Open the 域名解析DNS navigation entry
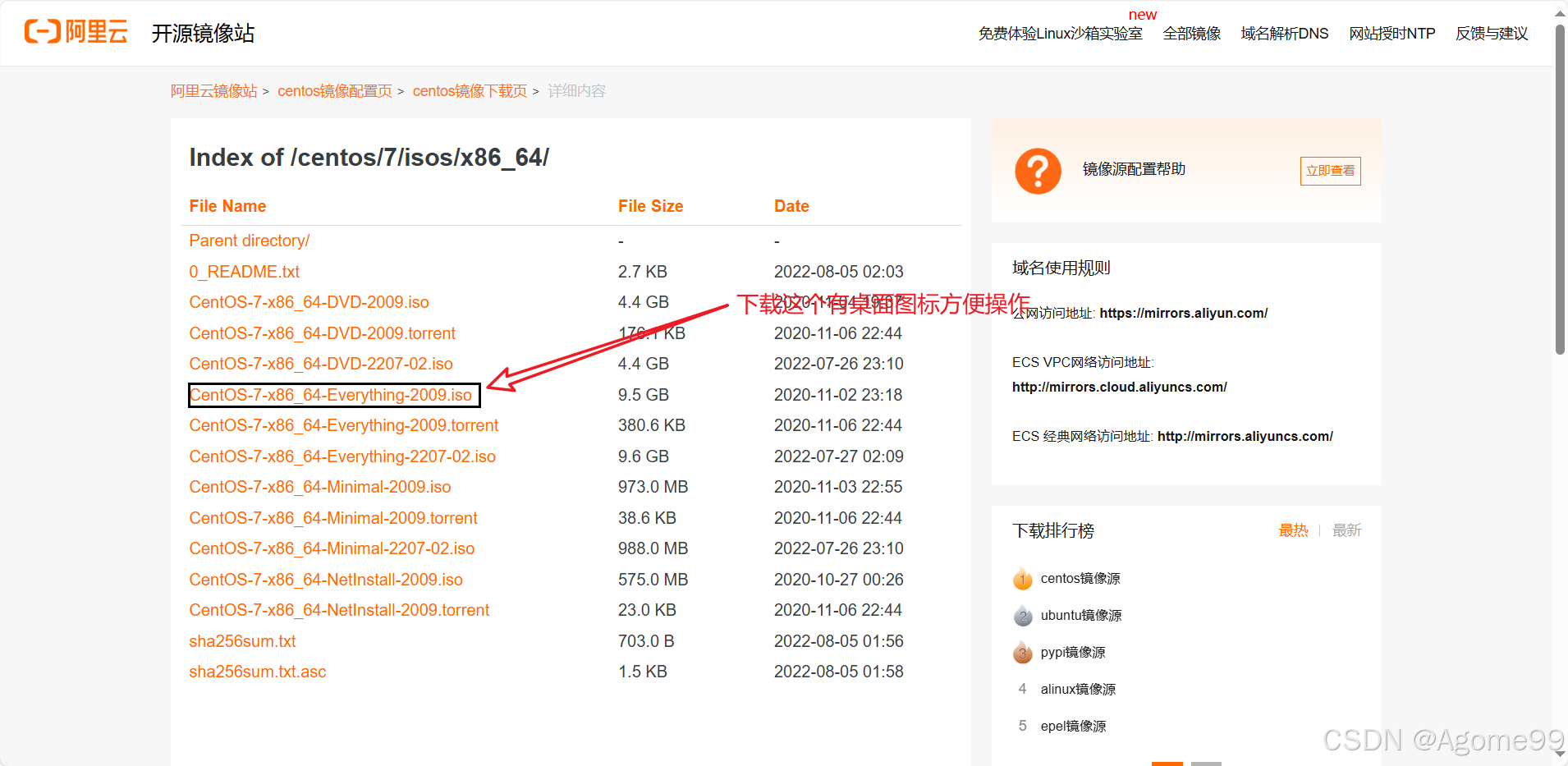 click(x=1284, y=34)
